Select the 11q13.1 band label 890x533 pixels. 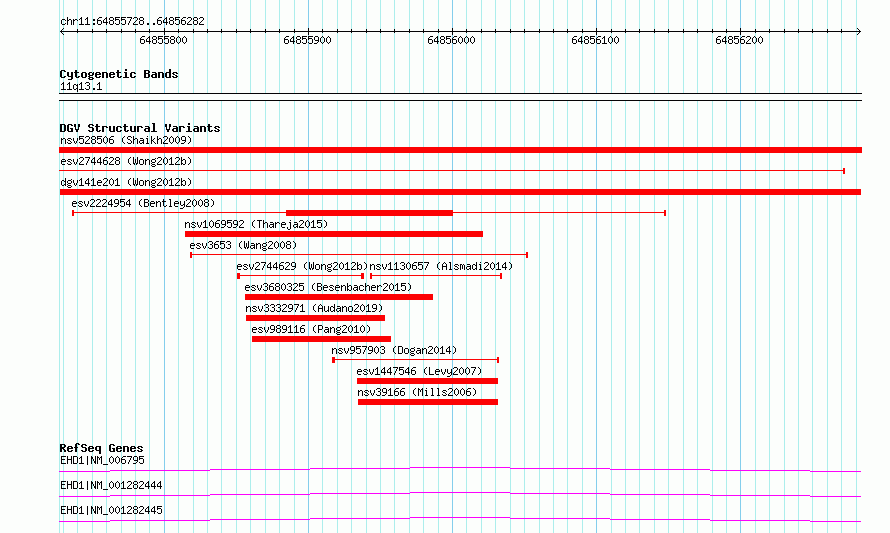pyautogui.click(x=81, y=86)
